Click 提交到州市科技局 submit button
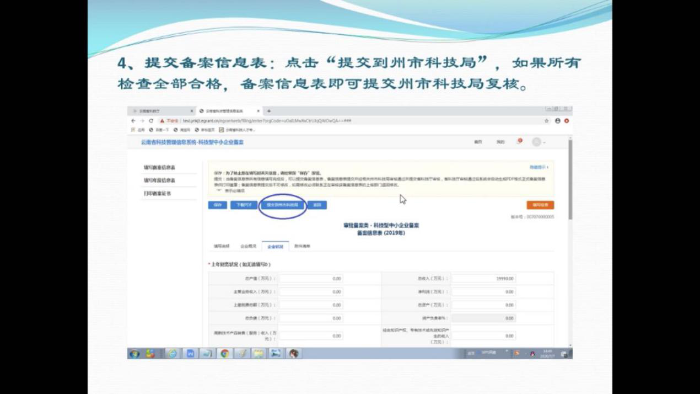The width and height of the screenshot is (700, 394). [x=282, y=205]
